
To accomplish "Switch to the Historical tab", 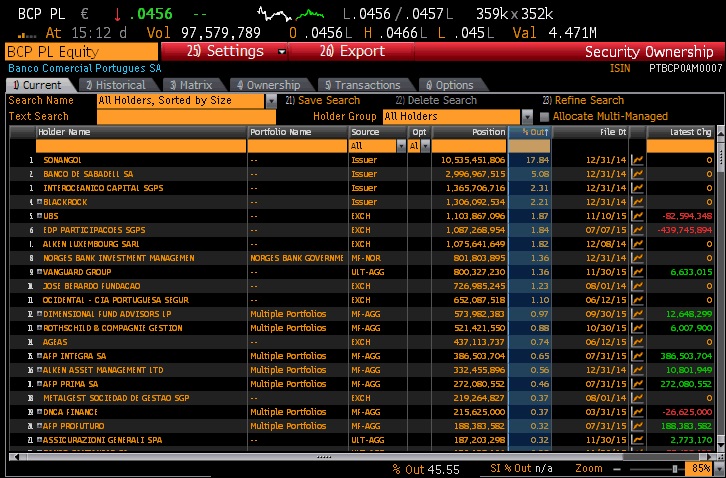I will point(118,85).
